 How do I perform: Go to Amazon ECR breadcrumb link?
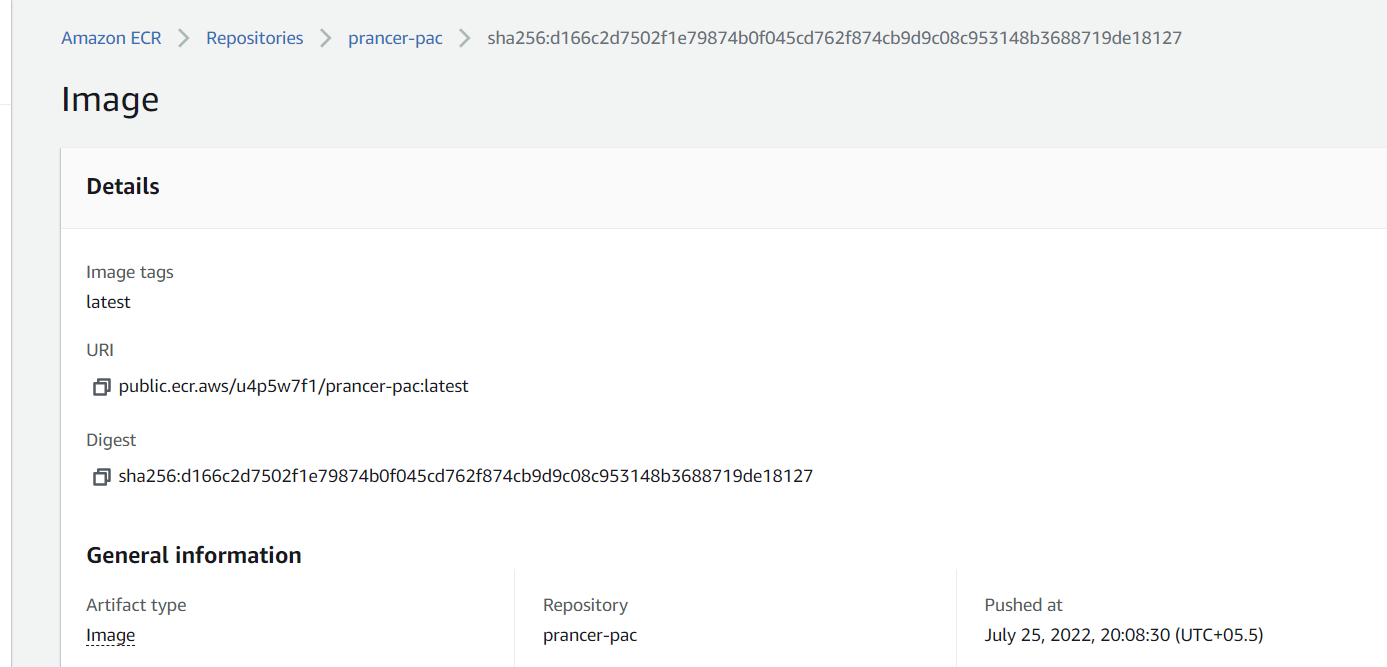(x=111, y=38)
